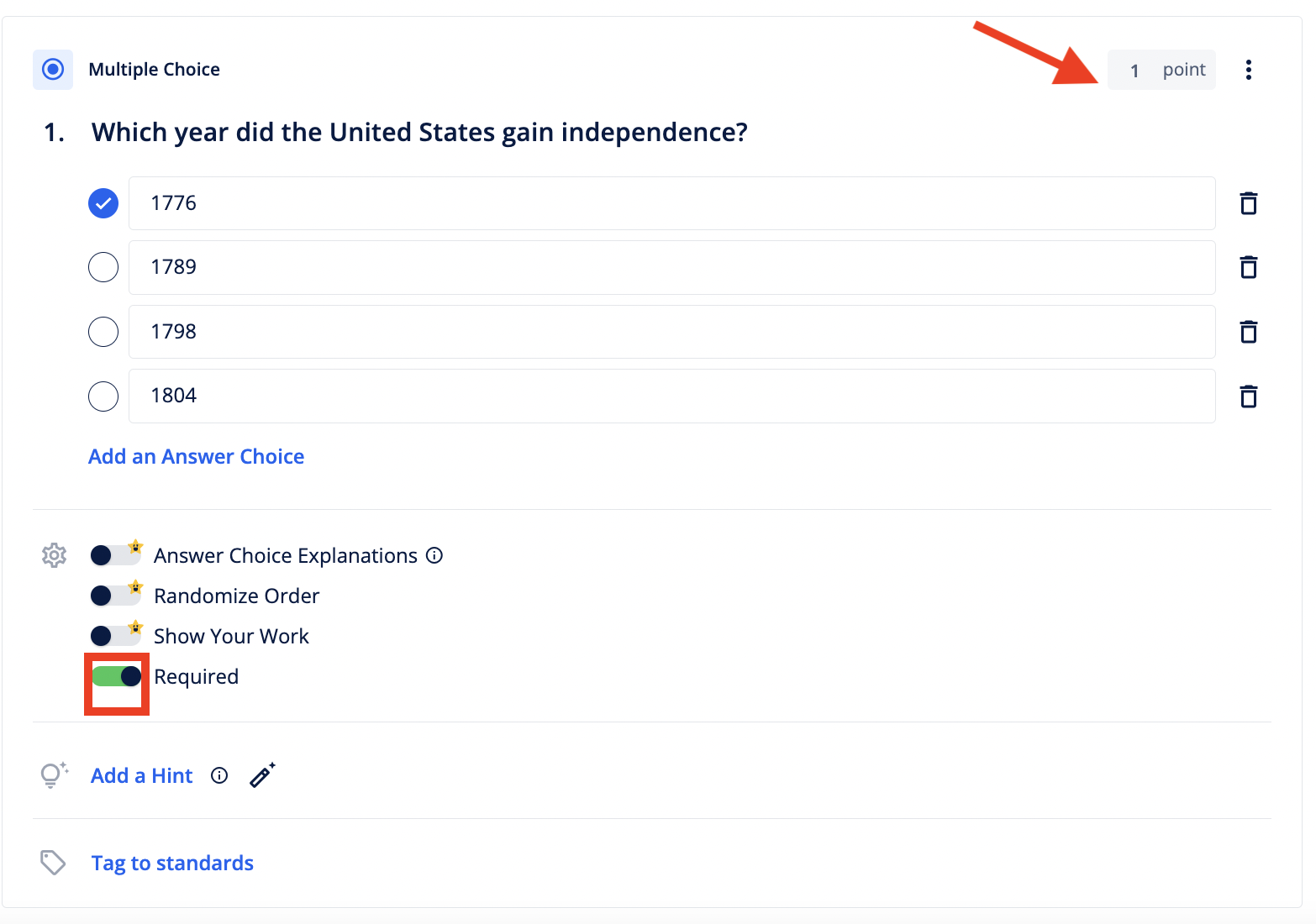
Task: Open the point value selector
Action: pyautogui.click(x=1161, y=70)
